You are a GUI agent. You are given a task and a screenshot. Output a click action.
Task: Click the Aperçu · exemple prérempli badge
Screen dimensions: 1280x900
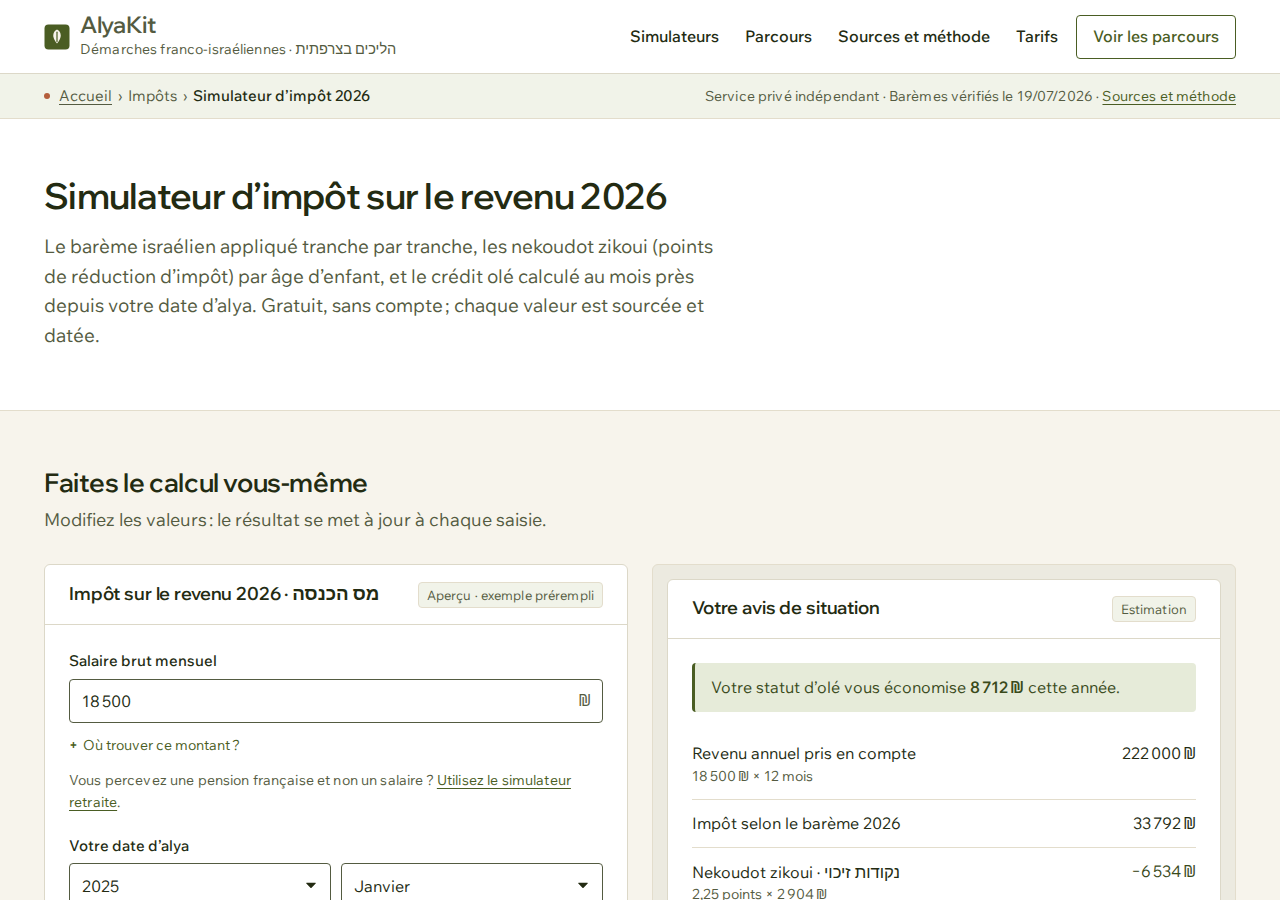coord(510,595)
